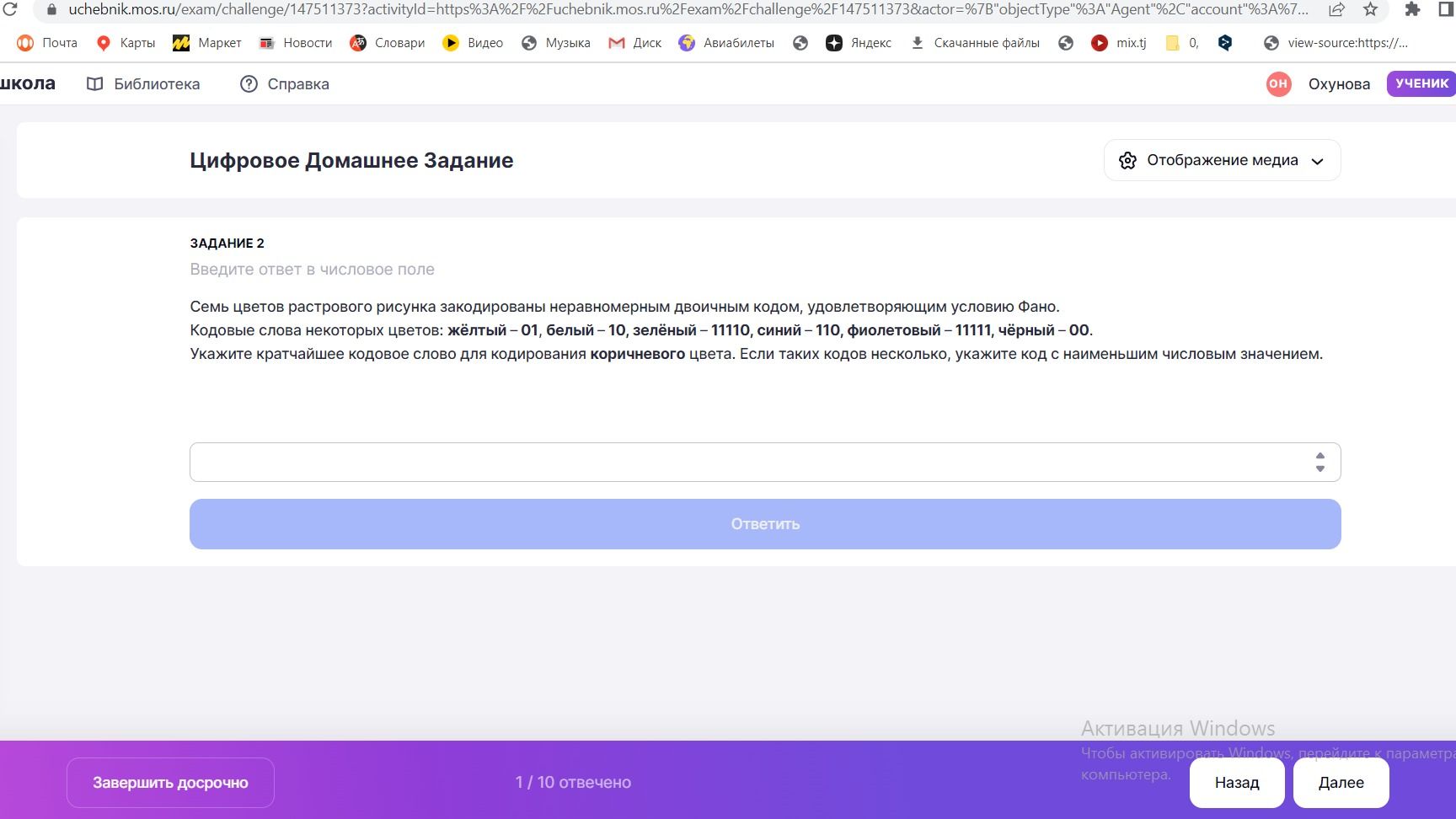Image resolution: width=1456 pixels, height=819 pixels.
Task: Open the view-source bookmark
Action: [1336, 43]
